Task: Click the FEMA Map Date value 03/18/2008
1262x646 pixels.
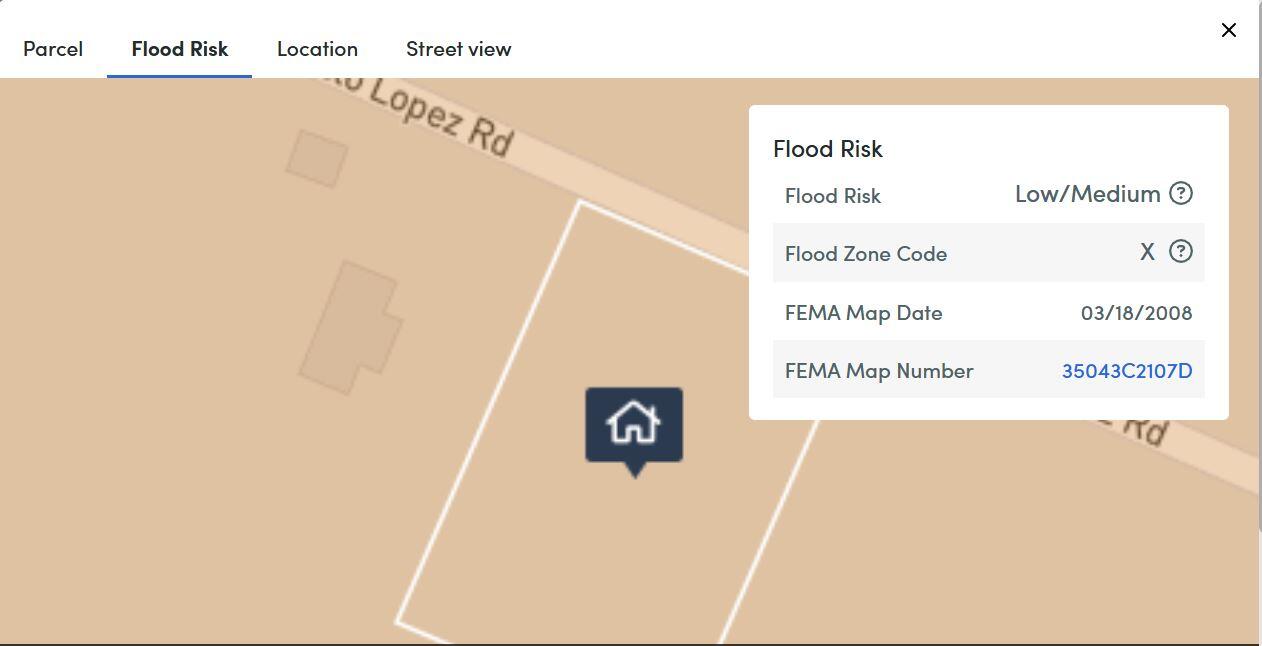Action: [1136, 313]
